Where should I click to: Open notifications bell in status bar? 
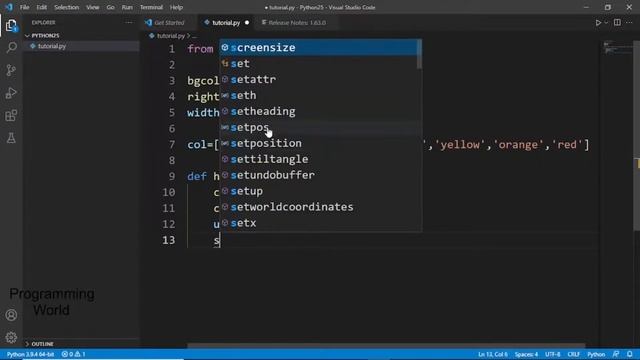tap(630, 354)
